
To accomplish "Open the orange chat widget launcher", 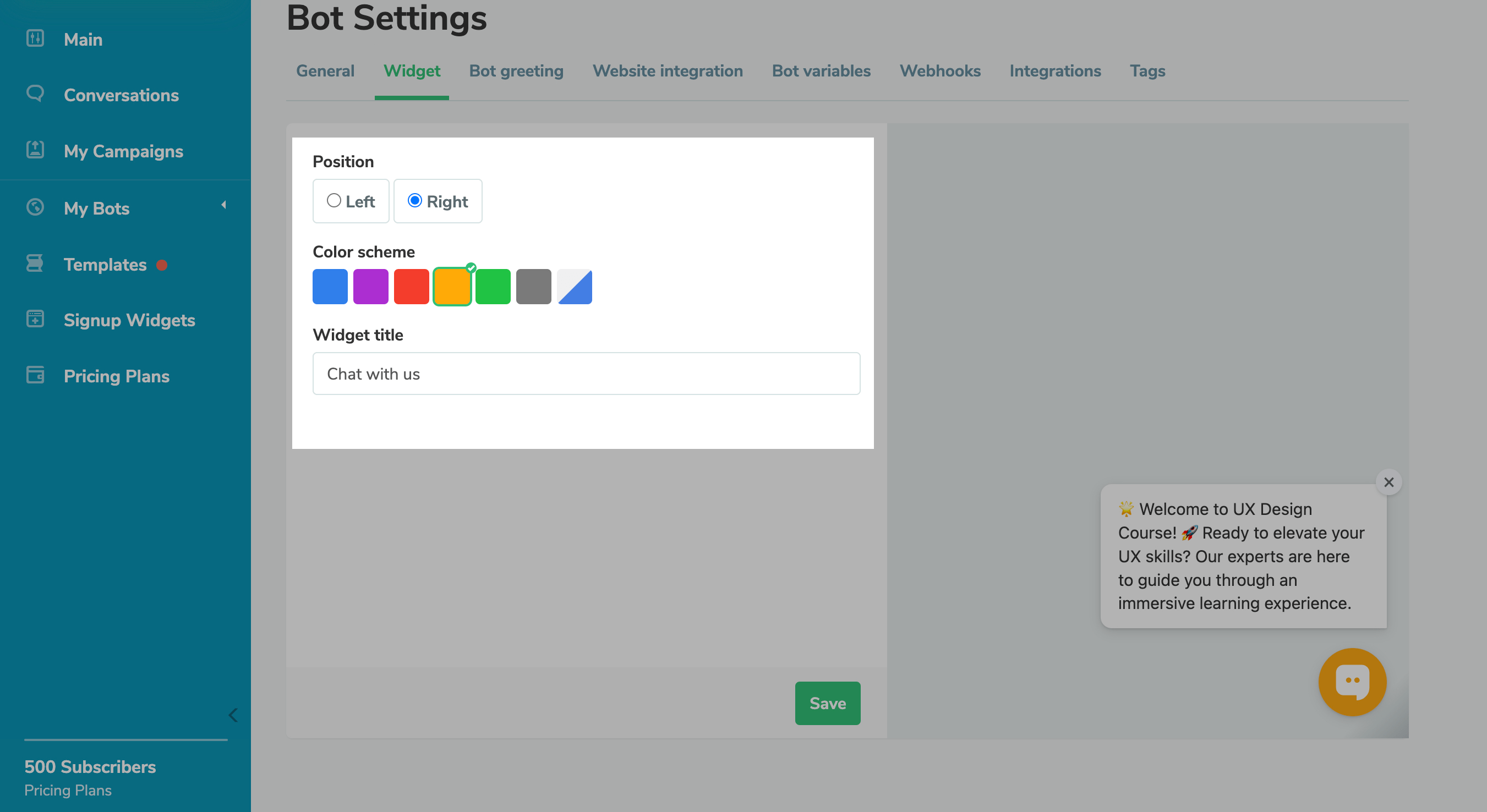I will click(1352, 682).
